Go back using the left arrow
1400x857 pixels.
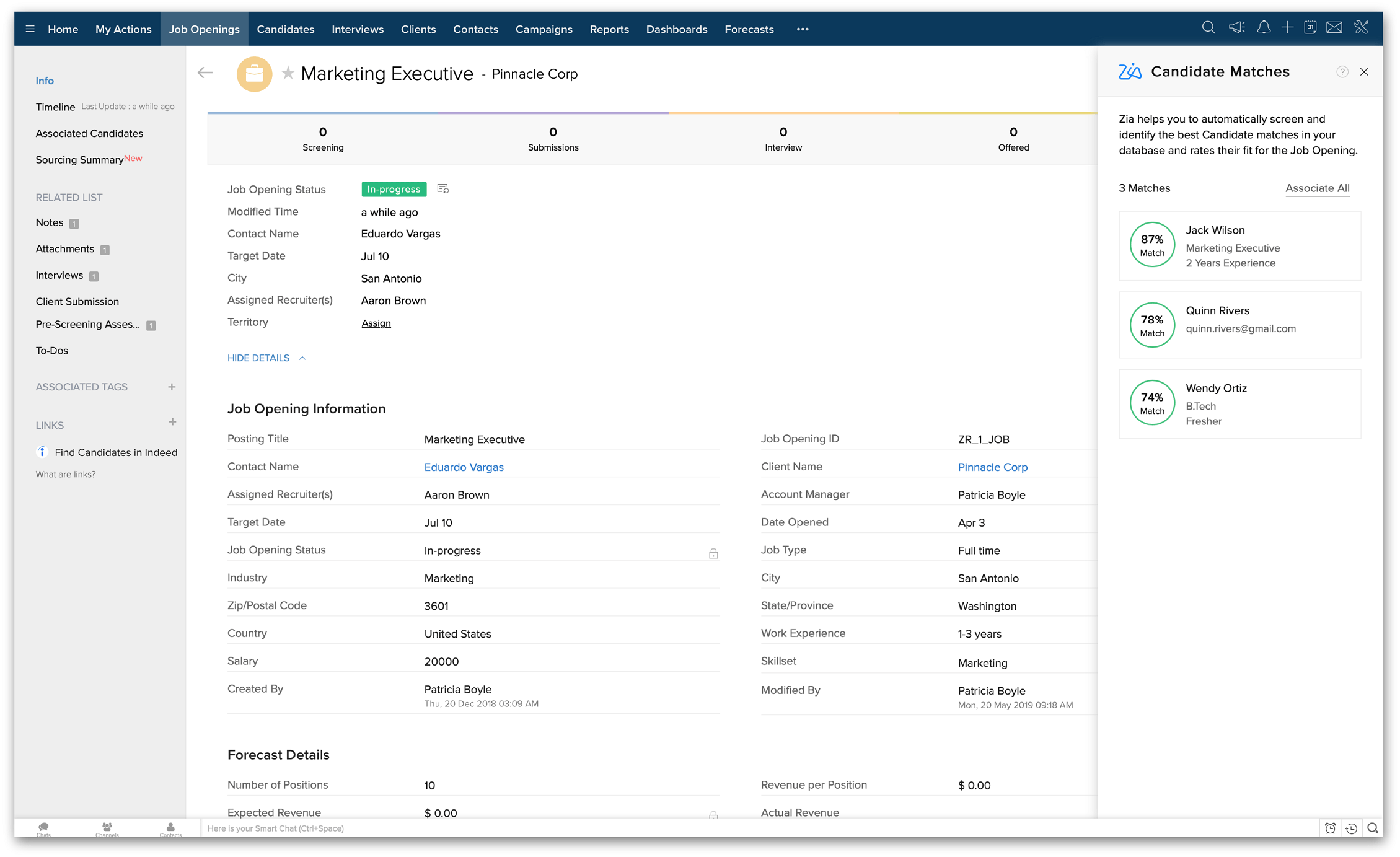[205, 73]
